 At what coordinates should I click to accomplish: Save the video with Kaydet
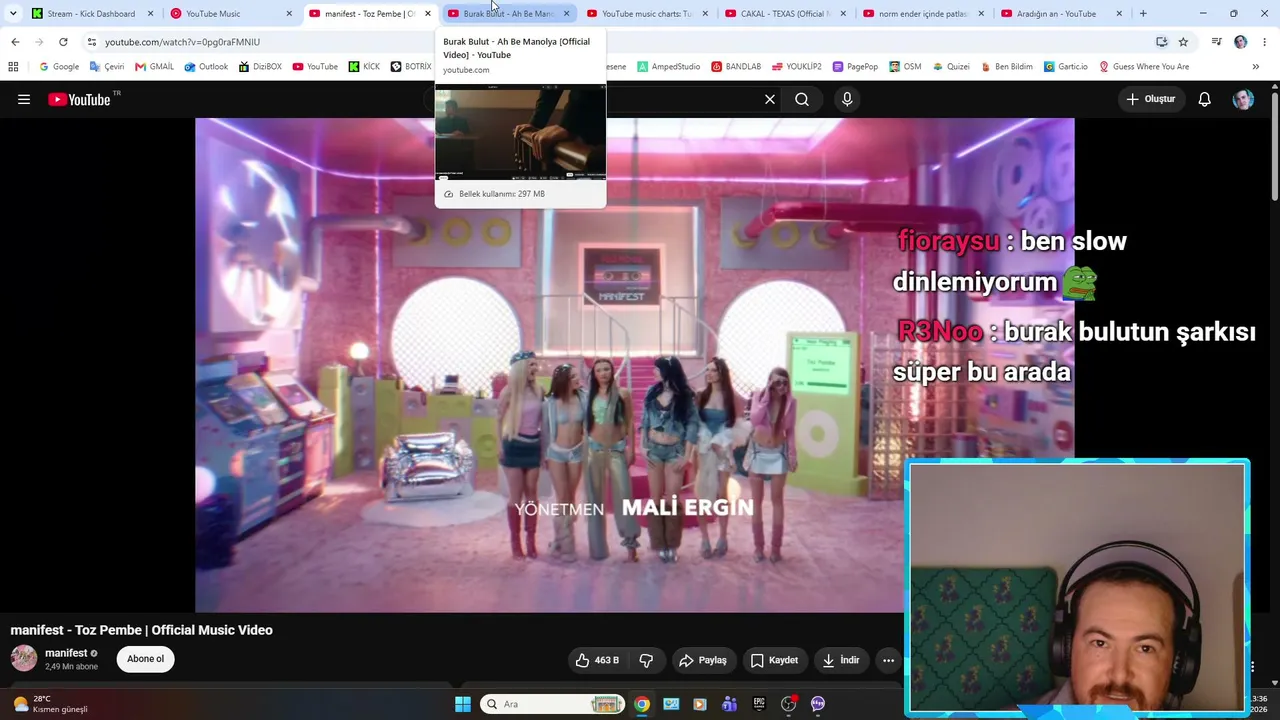(x=775, y=660)
